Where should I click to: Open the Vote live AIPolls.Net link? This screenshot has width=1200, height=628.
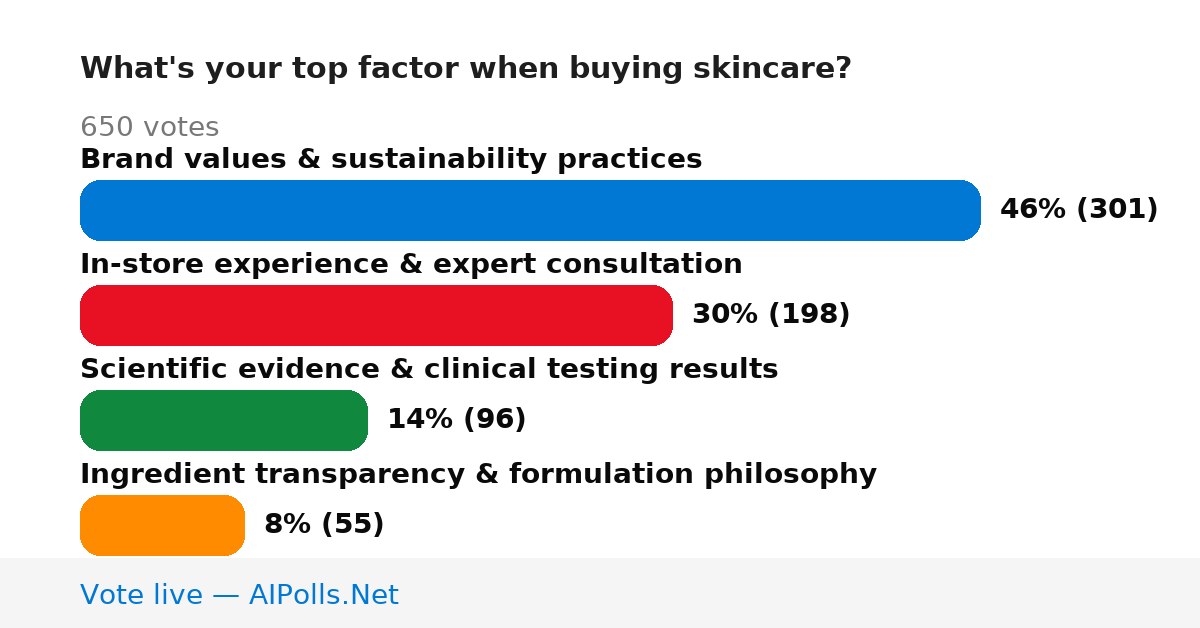(x=239, y=595)
